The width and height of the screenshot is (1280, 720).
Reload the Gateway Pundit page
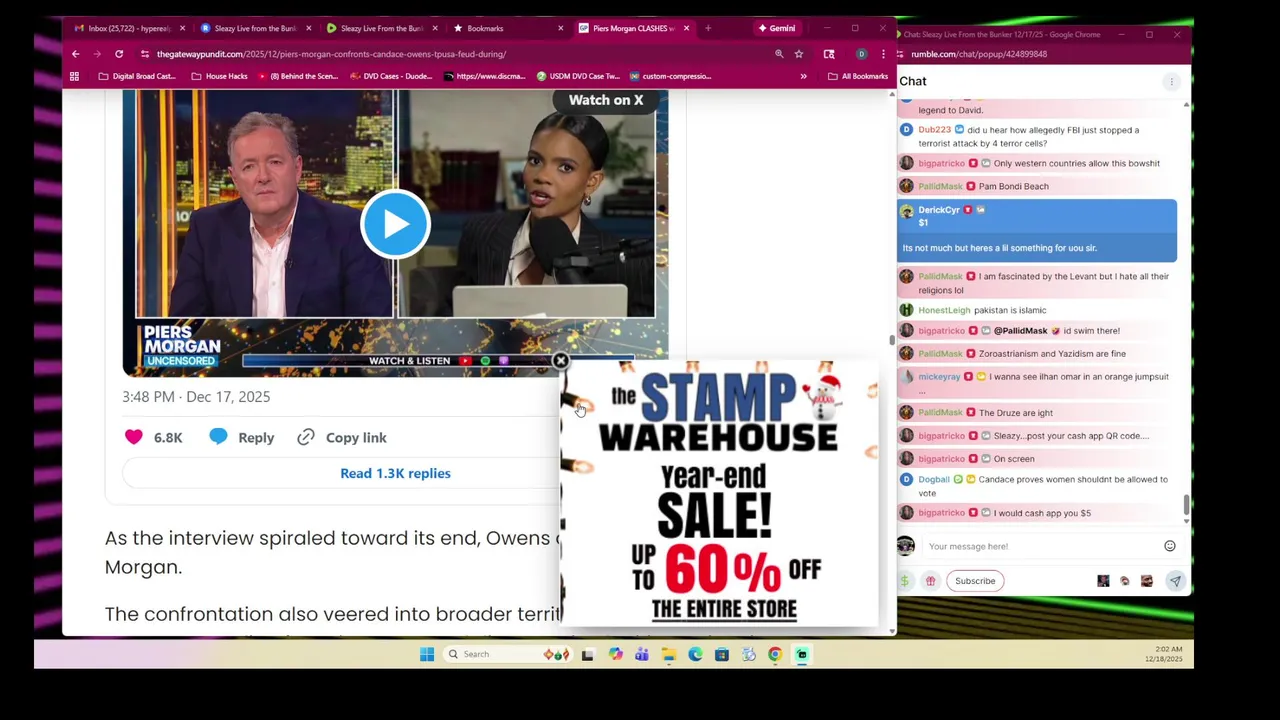coord(119,54)
